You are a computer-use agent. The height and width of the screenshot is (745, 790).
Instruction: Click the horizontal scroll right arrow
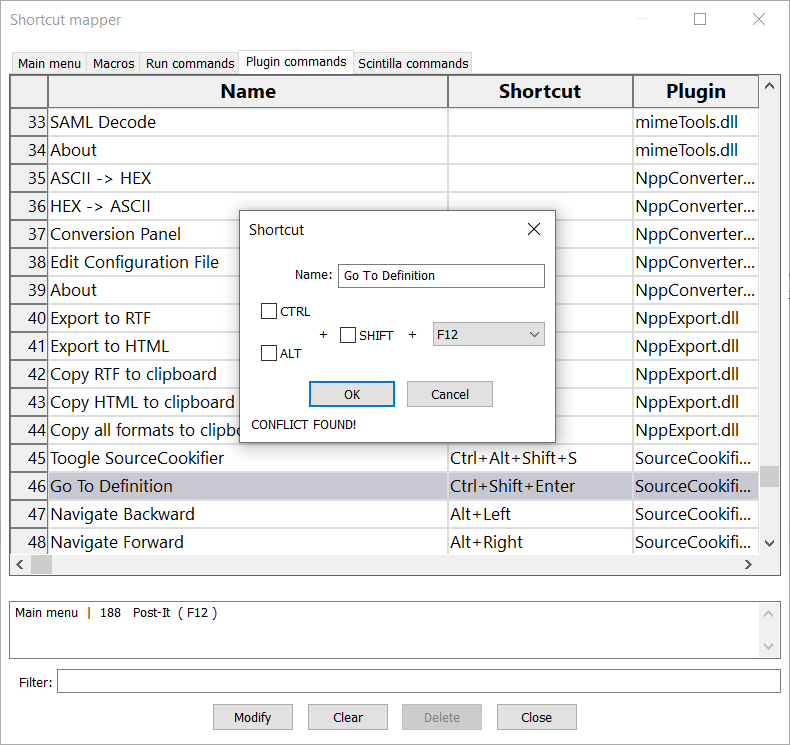(x=748, y=564)
